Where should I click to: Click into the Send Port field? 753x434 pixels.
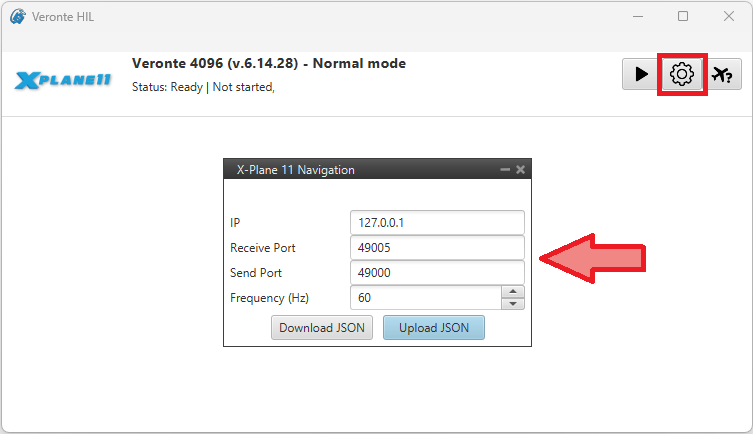pyautogui.click(x=437, y=272)
